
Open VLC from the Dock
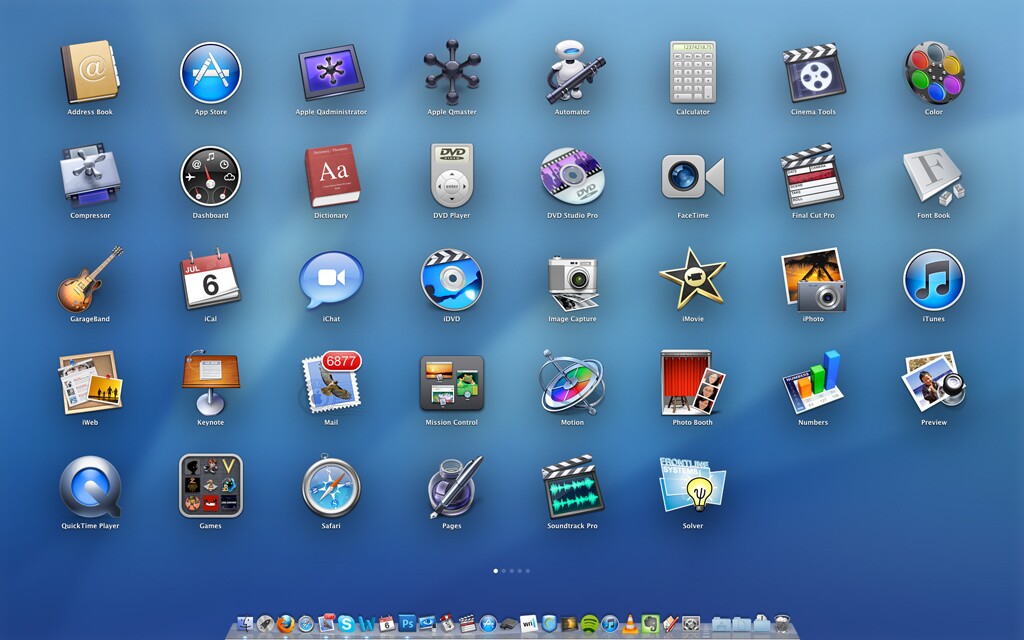630,624
